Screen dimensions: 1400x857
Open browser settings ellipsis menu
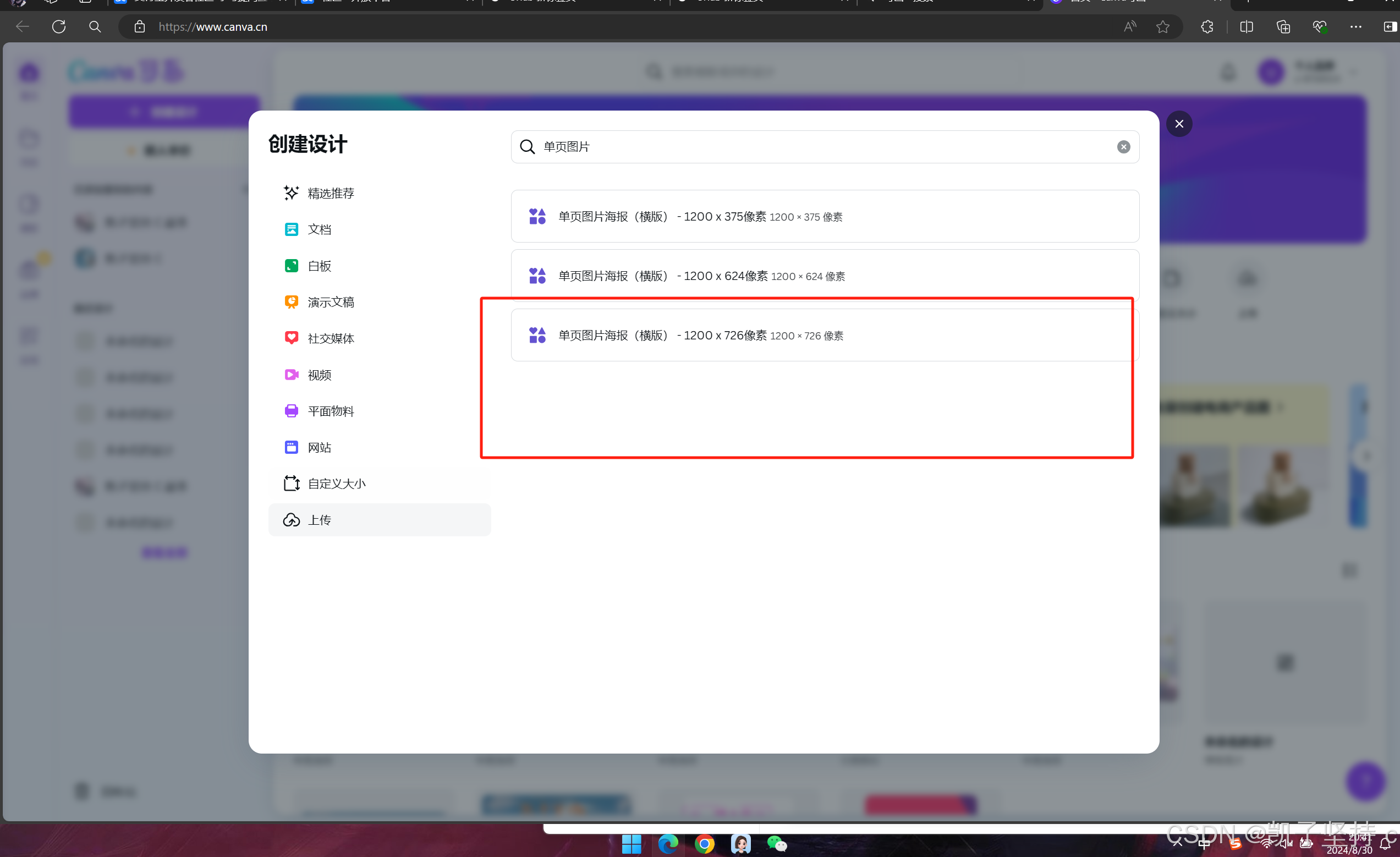point(1355,27)
